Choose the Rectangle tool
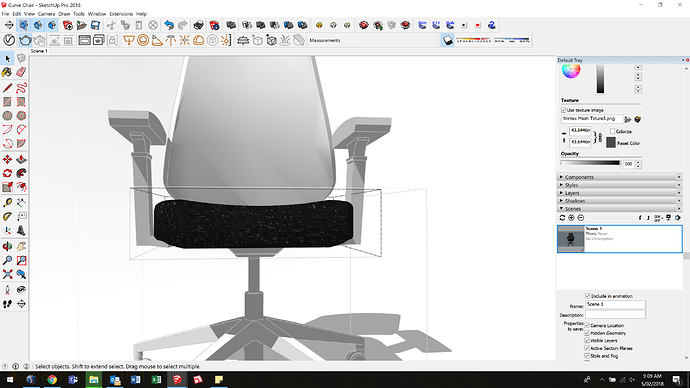Viewport: 690px width, 388px height. 7,102
